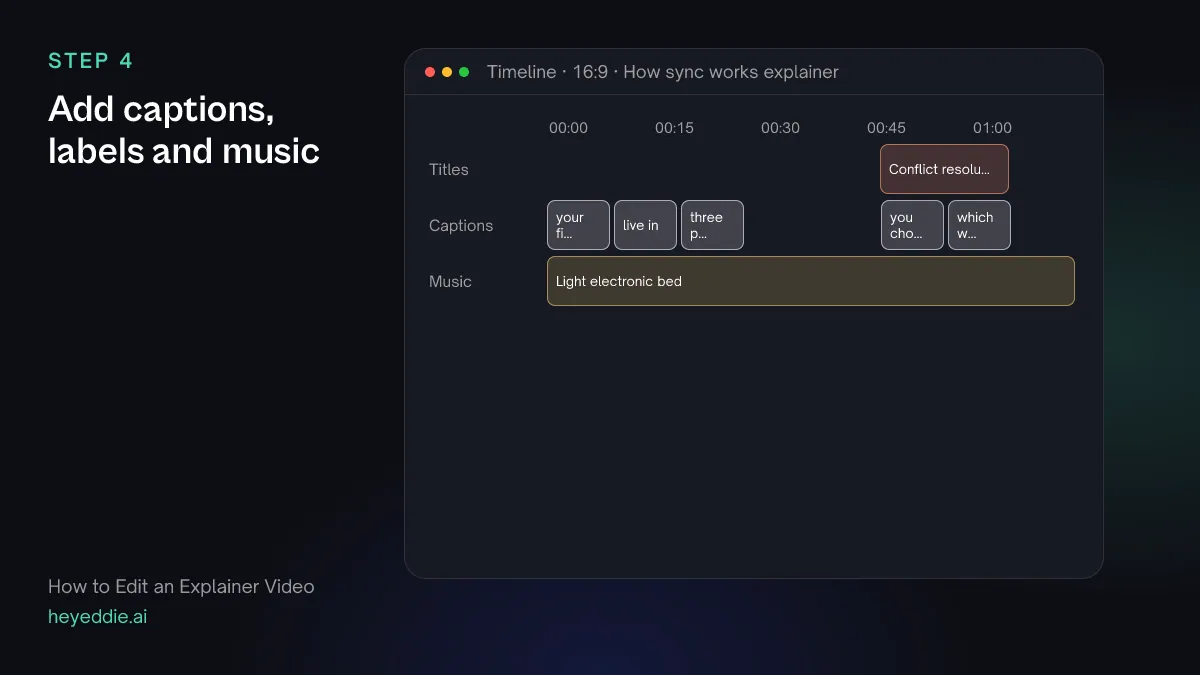This screenshot has height=675, width=1200.
Task: Jump to the 00:30 timeline marker
Action: 780,128
